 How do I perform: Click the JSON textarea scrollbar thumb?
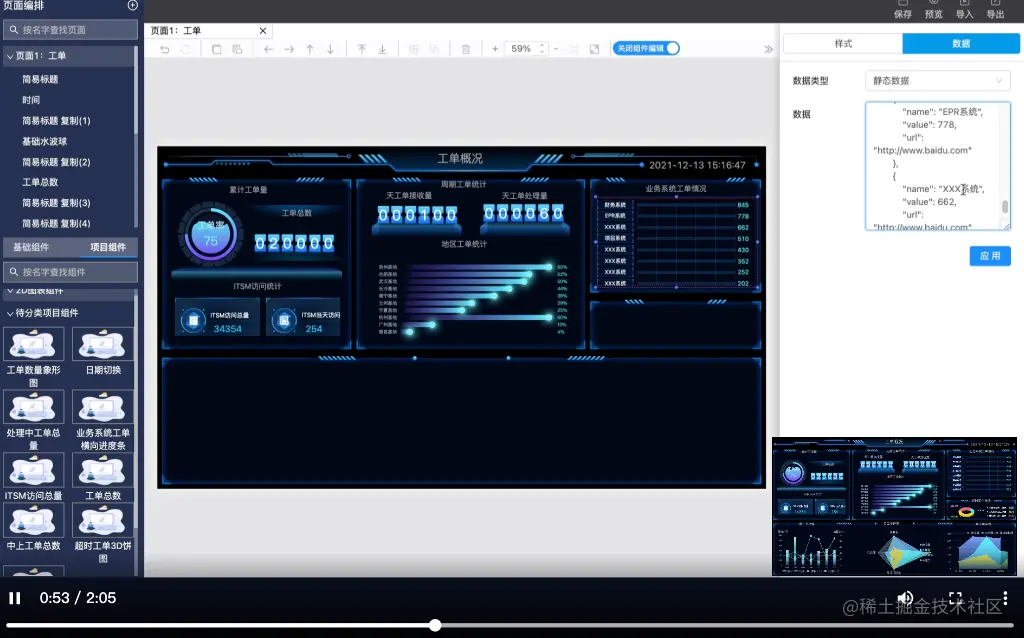tap(1004, 206)
